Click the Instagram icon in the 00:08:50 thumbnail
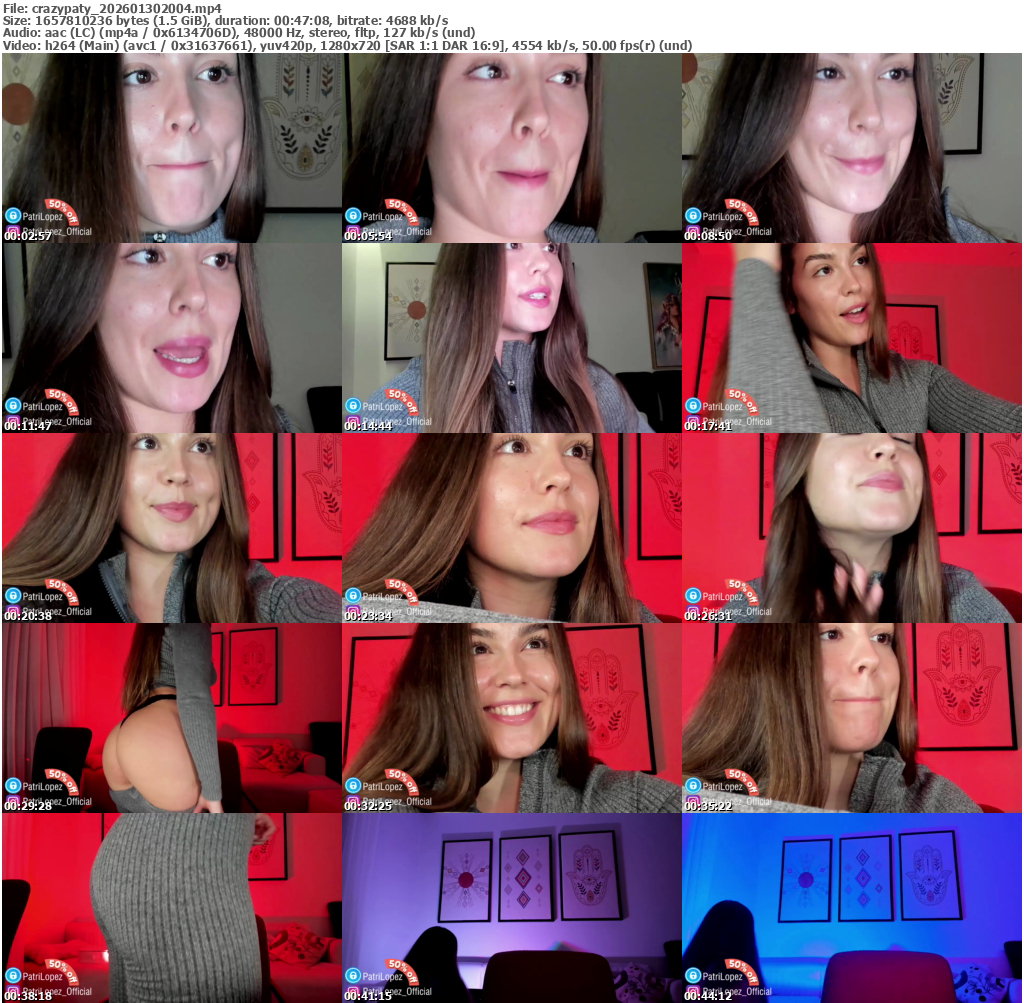Image resolution: width=1024 pixels, height=1003 pixels. (x=692, y=232)
